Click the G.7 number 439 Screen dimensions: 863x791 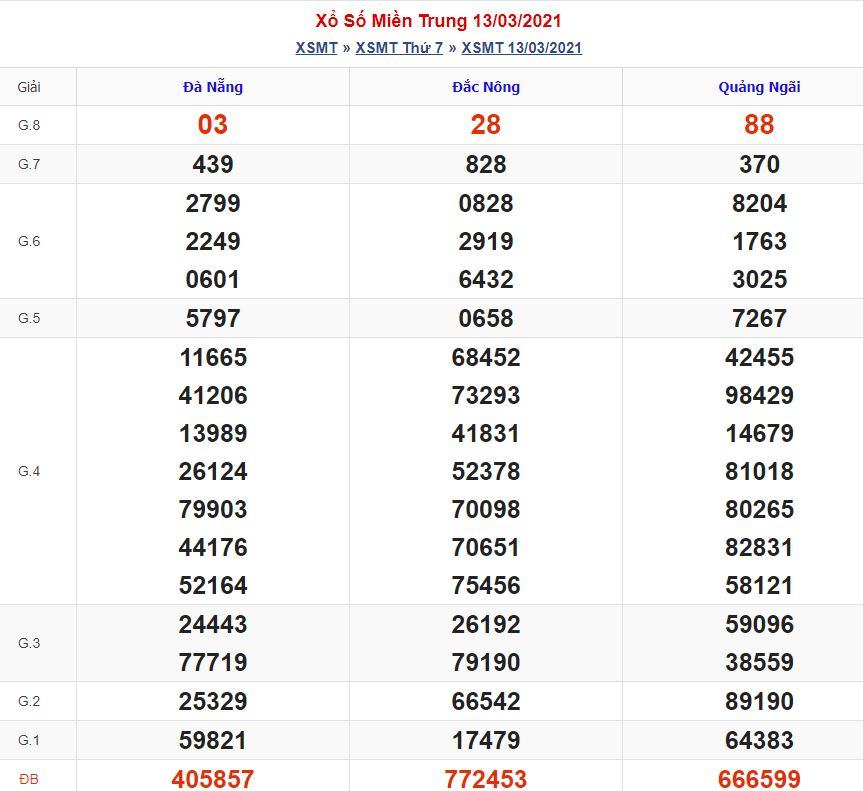(x=213, y=164)
